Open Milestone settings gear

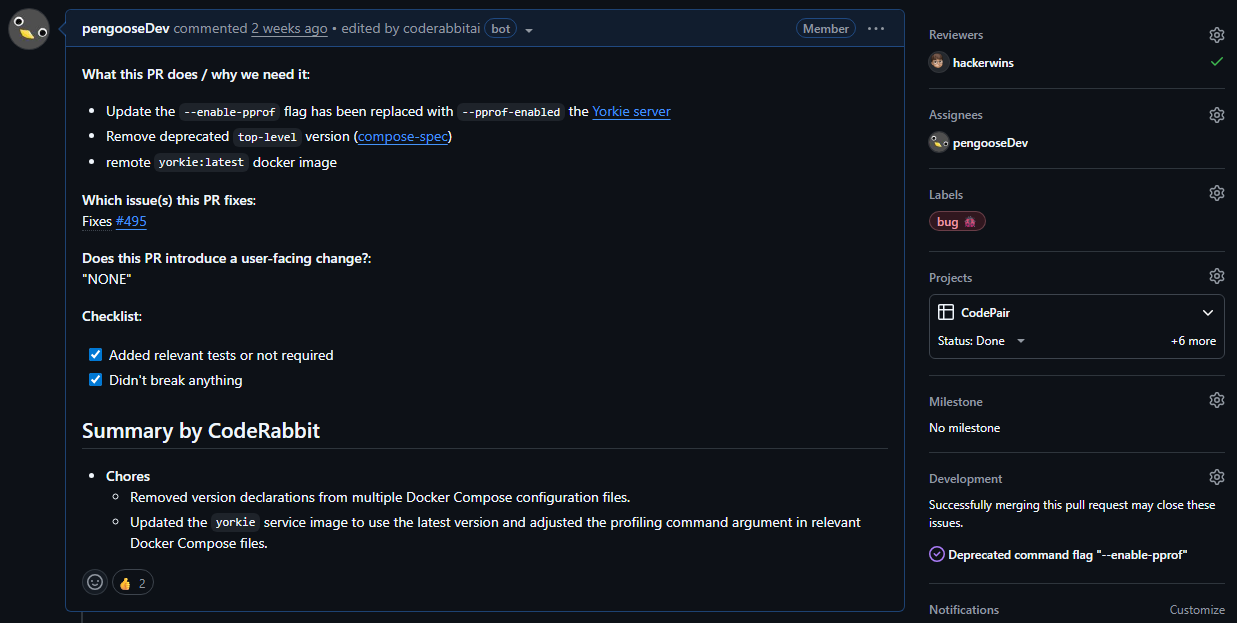coord(1216,400)
